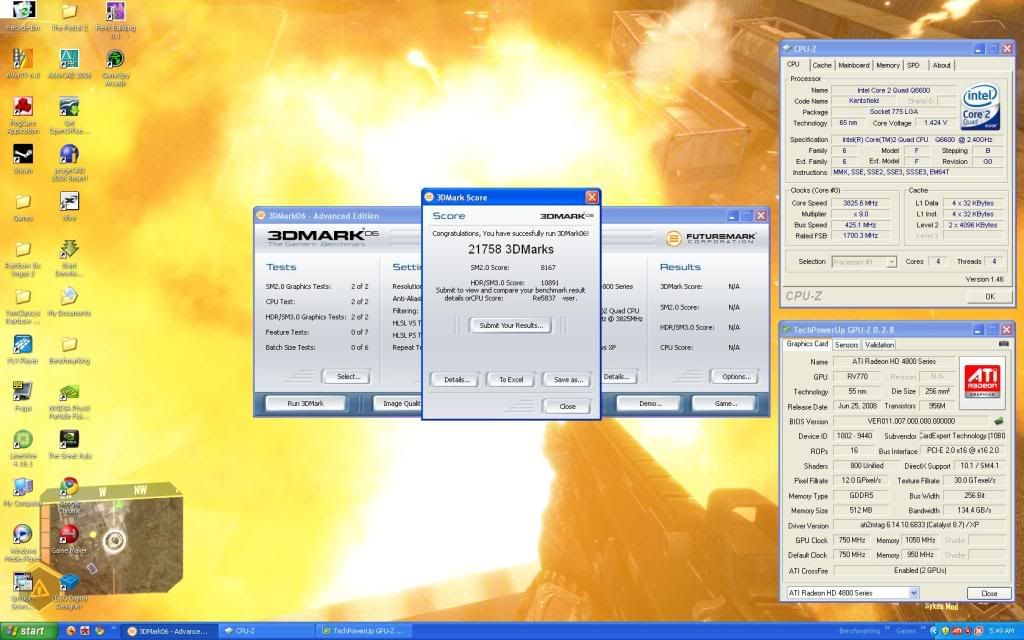This screenshot has height=640, width=1024.
Task: Open the About tab in CPU-Z
Action: 941,65
